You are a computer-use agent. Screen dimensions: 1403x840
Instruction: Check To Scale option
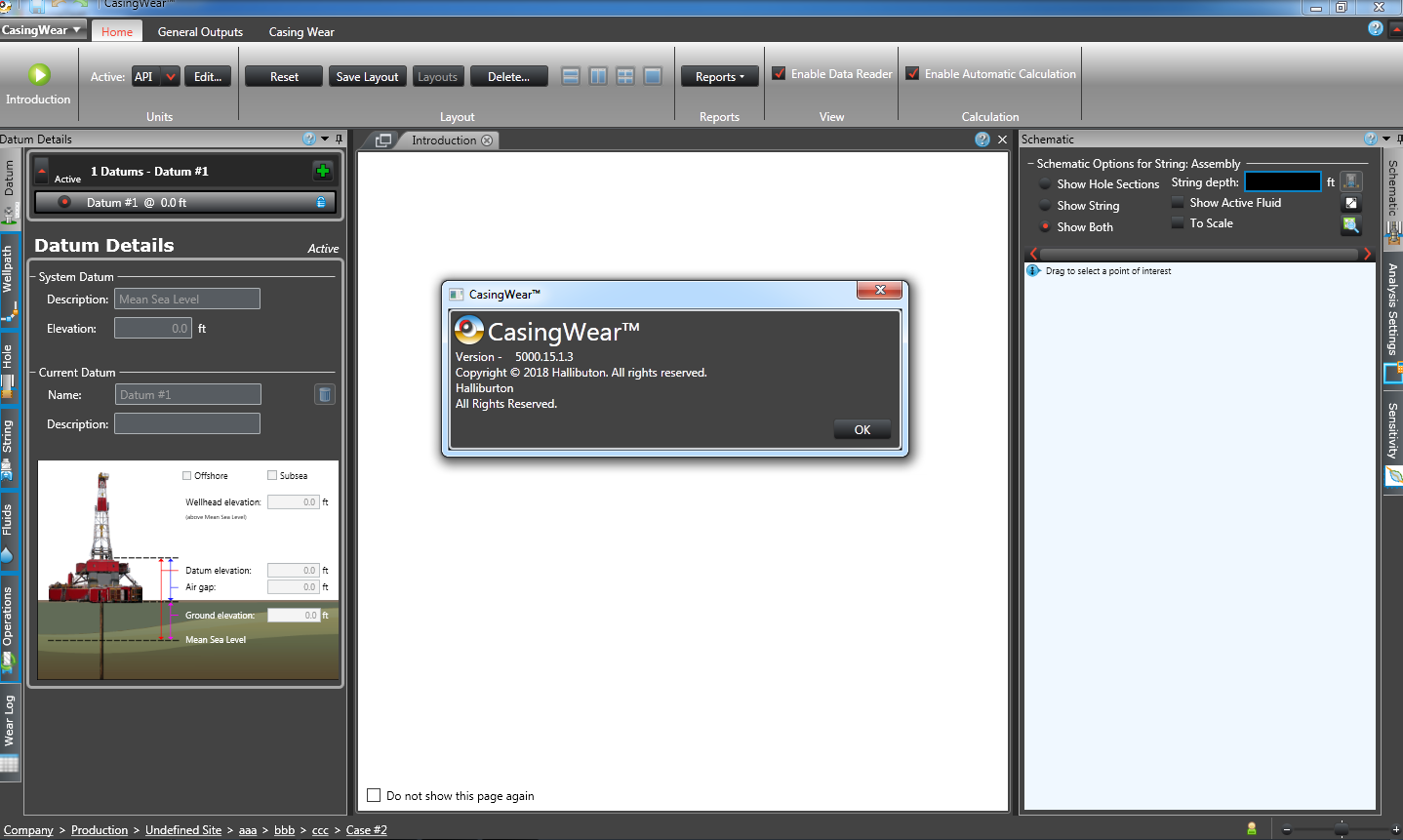1178,222
